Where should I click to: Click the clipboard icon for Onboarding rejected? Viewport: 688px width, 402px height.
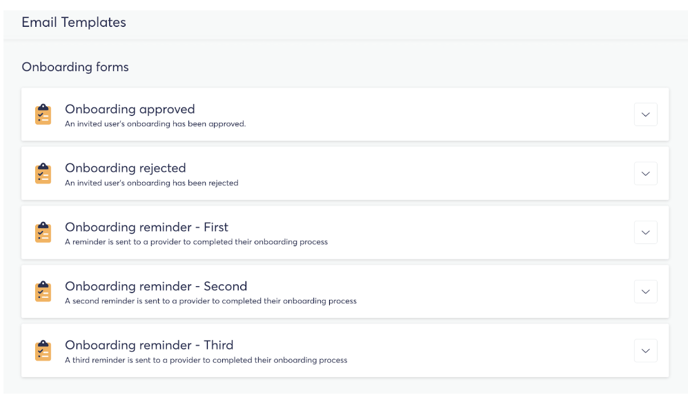[x=43, y=173]
